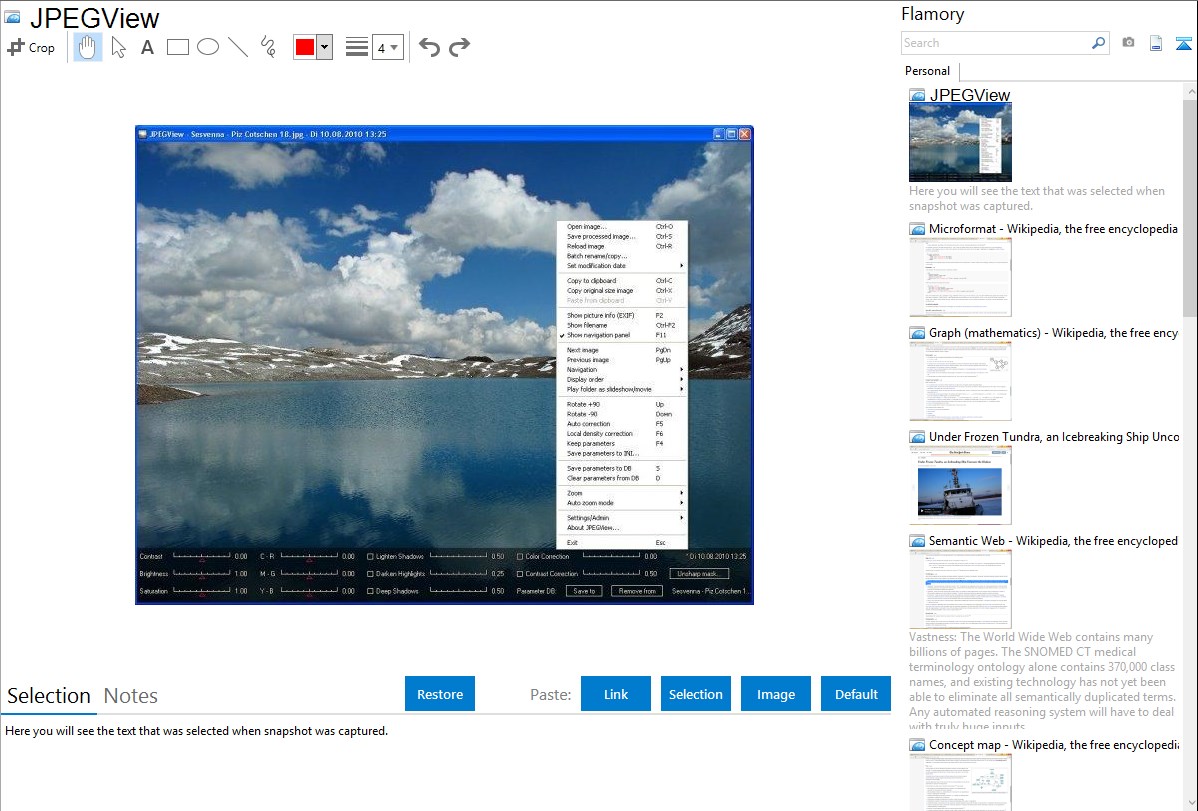Screen dimensions: 1198x811
Task: Click the Semantic Web - Wikipedia list title
Action: click(1053, 540)
